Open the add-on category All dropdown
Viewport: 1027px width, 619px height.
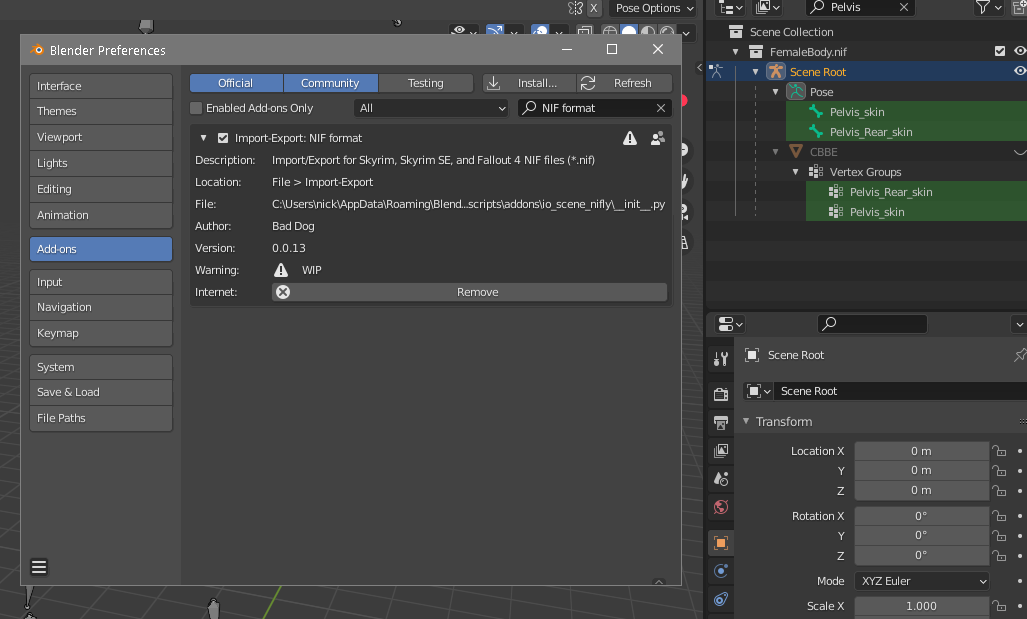[x=432, y=108]
